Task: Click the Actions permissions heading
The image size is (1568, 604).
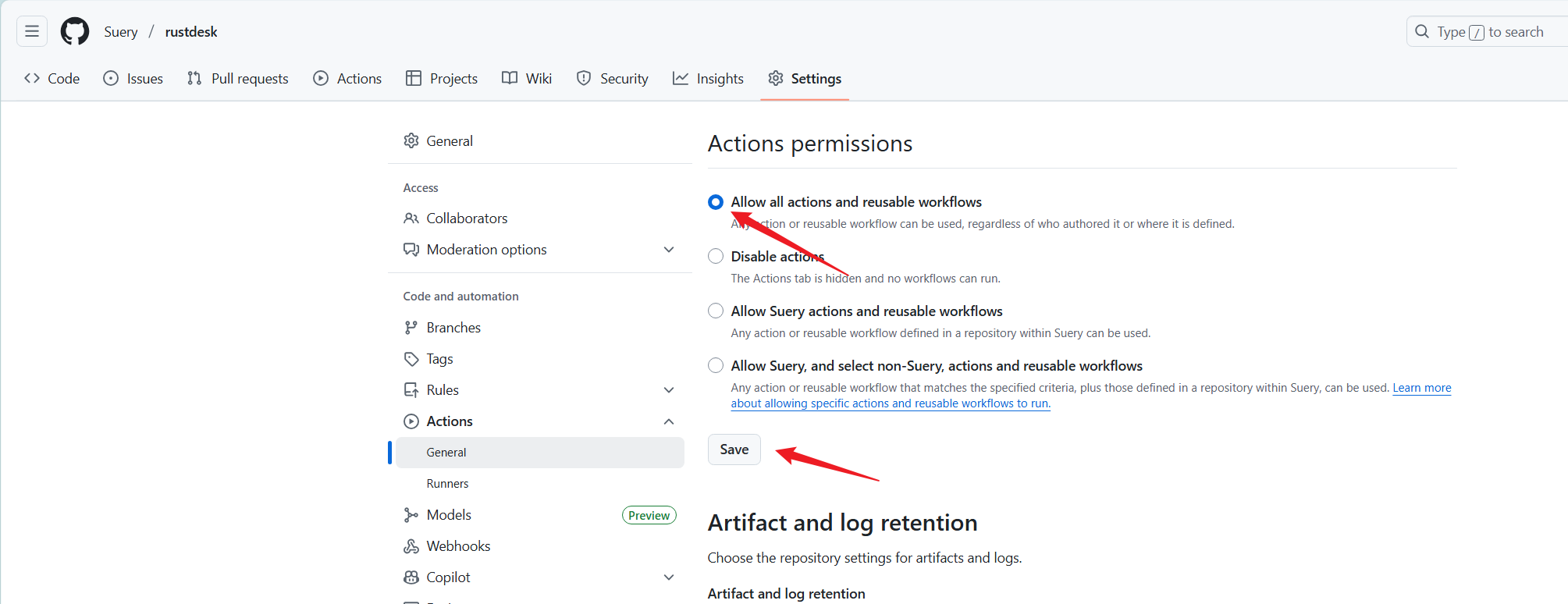Action: click(x=810, y=144)
